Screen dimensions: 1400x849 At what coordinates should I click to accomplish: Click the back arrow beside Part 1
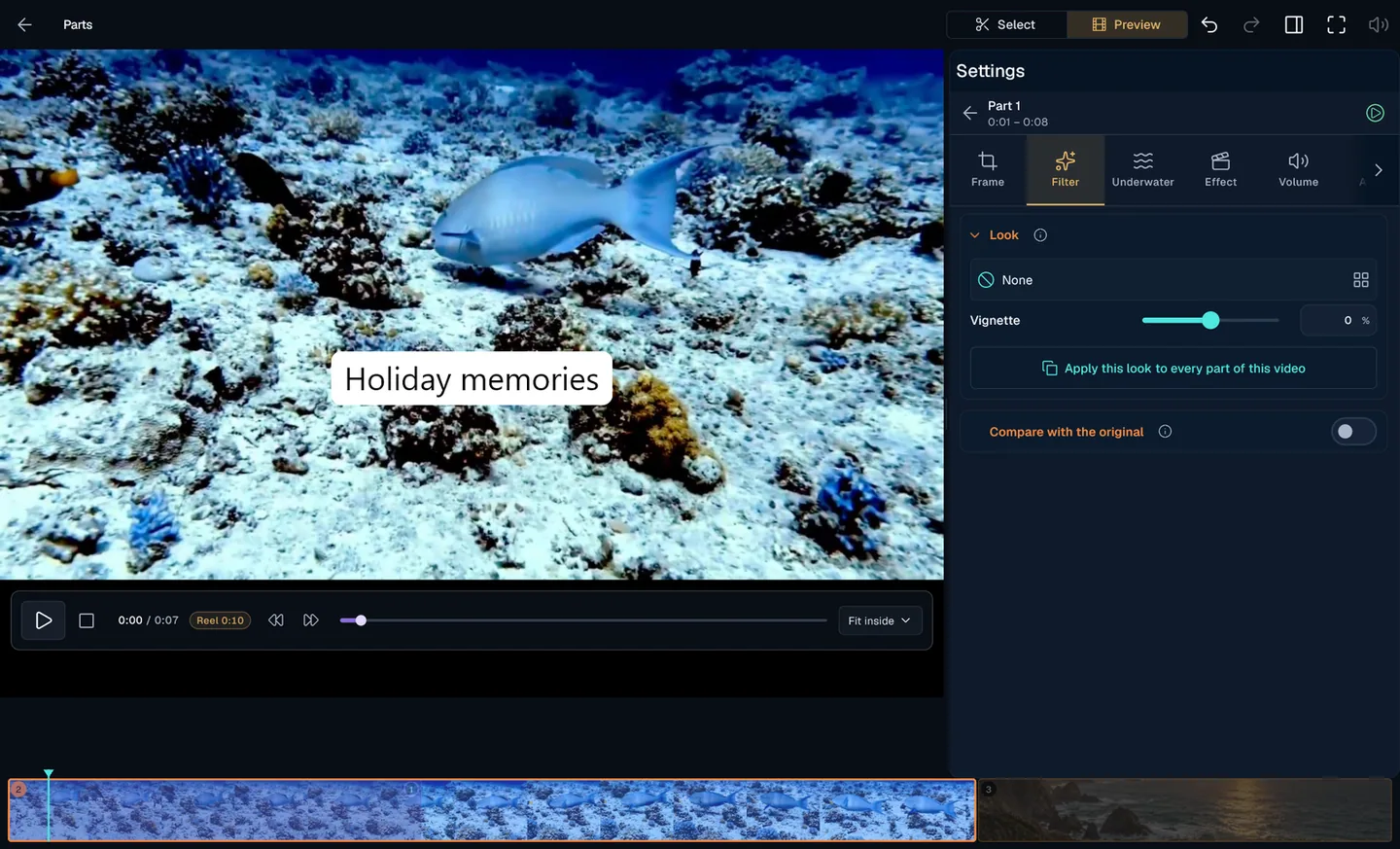(x=970, y=113)
